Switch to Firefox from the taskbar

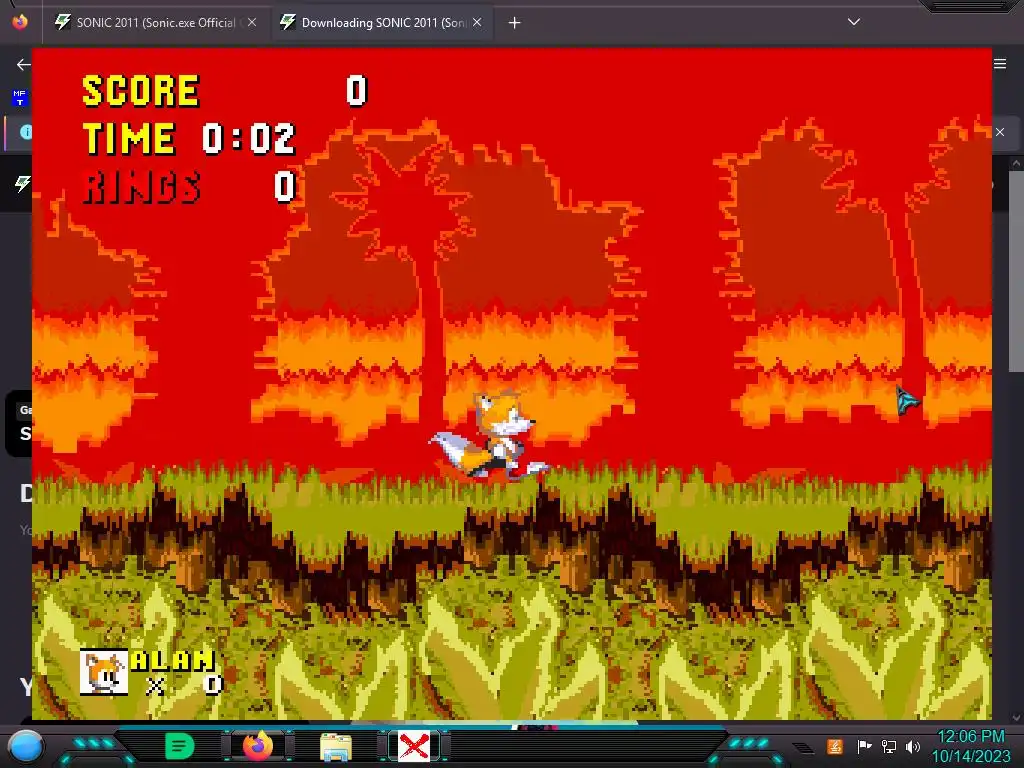pos(258,746)
